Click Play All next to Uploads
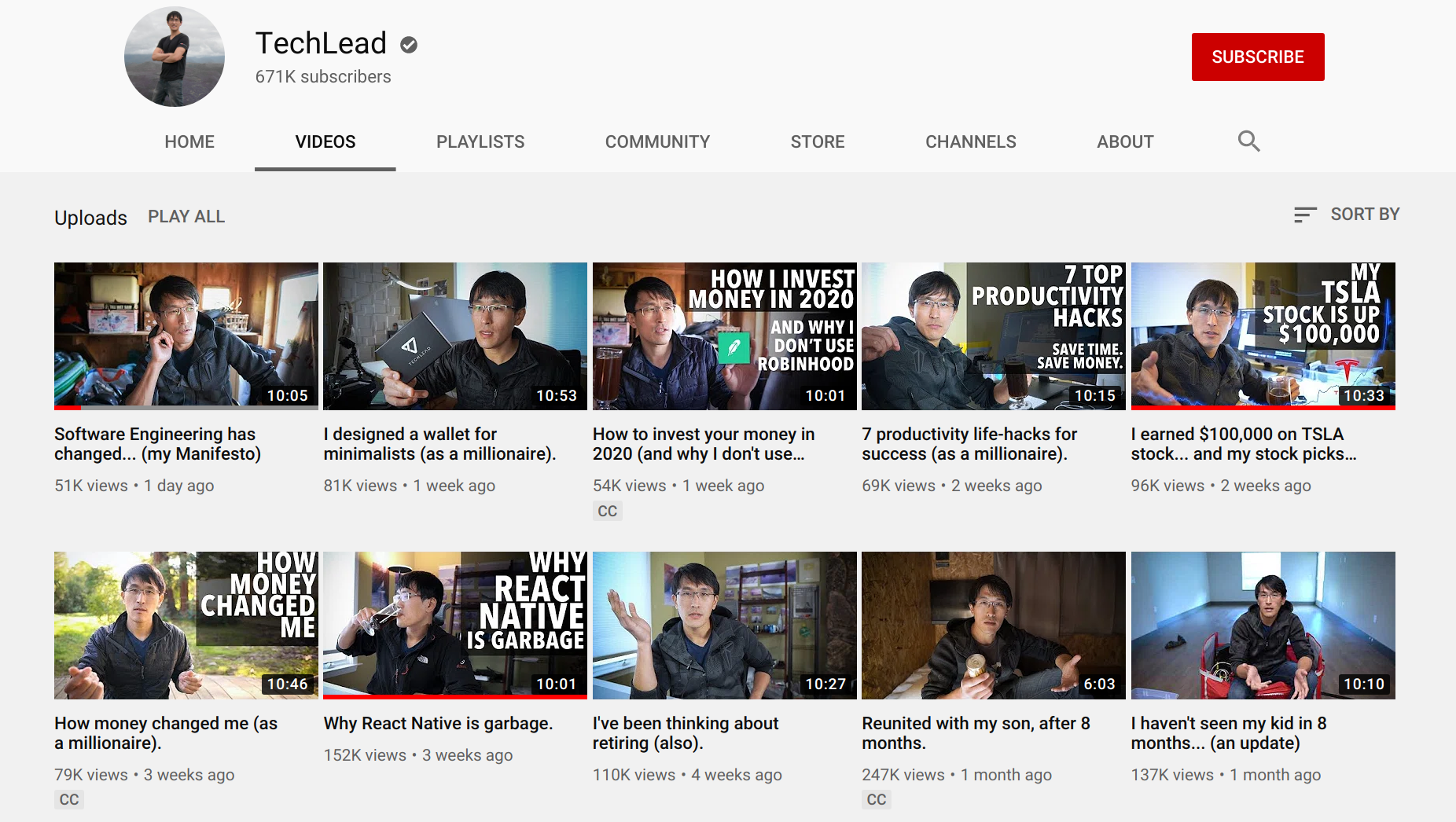This screenshot has height=822, width=1456. (186, 217)
